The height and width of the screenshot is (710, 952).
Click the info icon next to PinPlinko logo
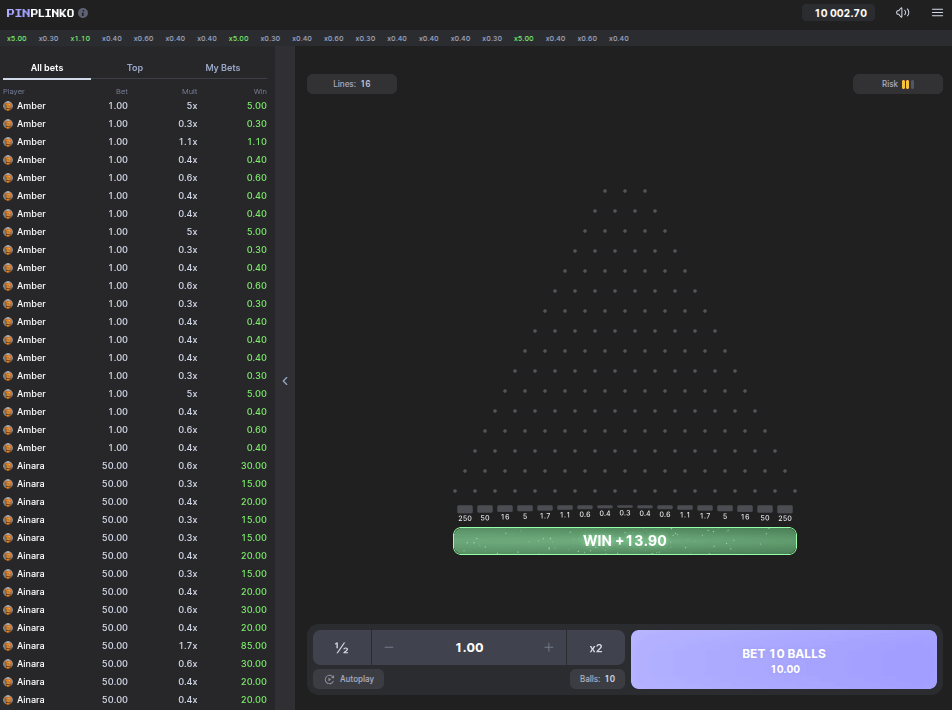point(83,13)
